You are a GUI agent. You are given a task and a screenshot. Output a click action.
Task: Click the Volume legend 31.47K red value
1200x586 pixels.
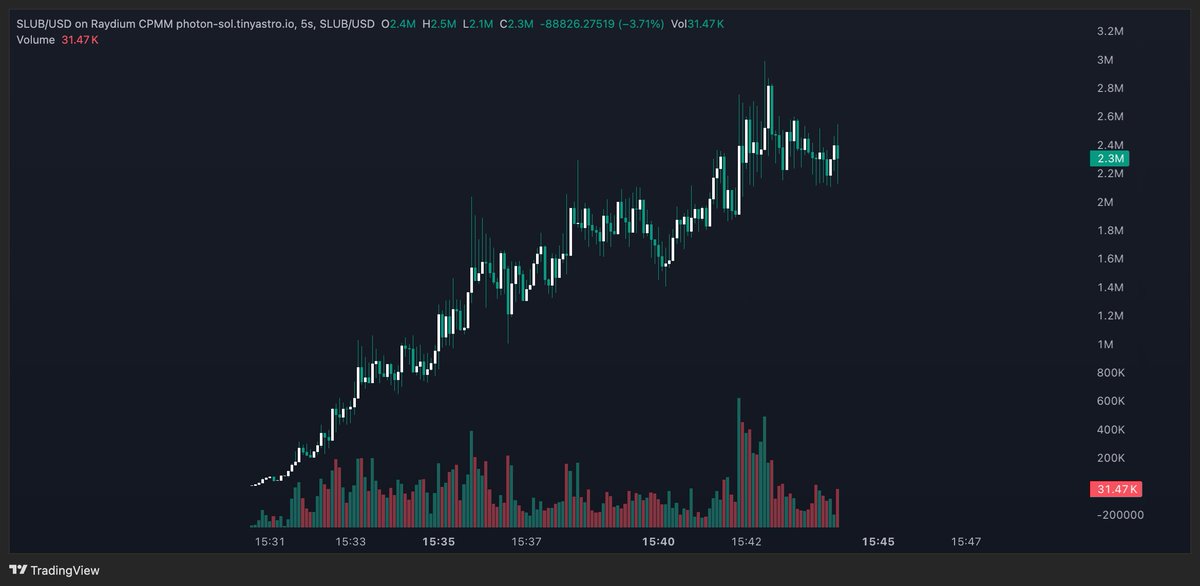pos(80,40)
